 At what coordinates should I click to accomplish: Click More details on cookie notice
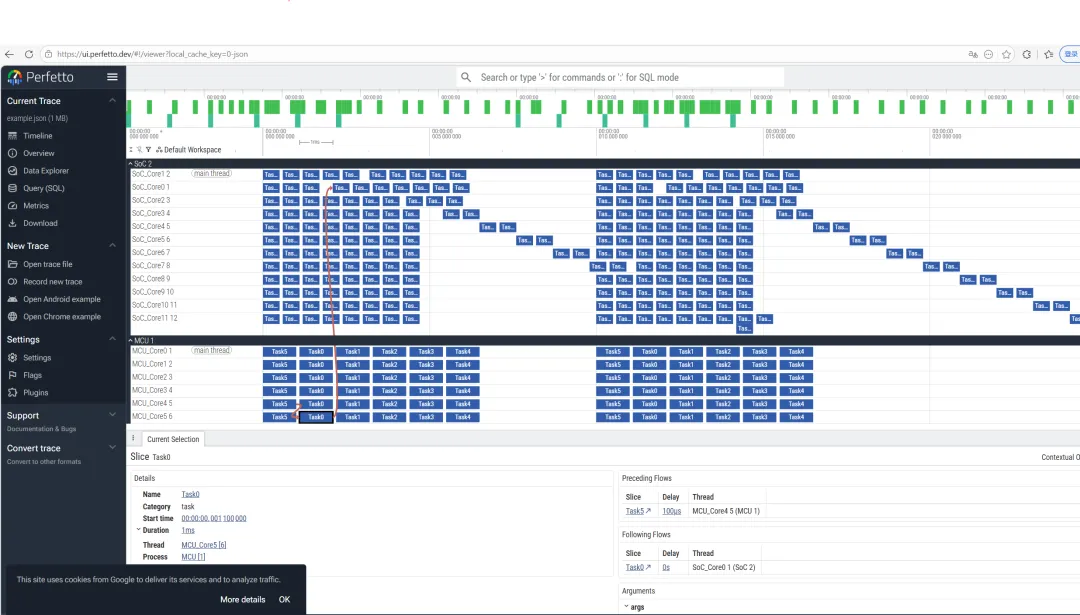(242, 599)
